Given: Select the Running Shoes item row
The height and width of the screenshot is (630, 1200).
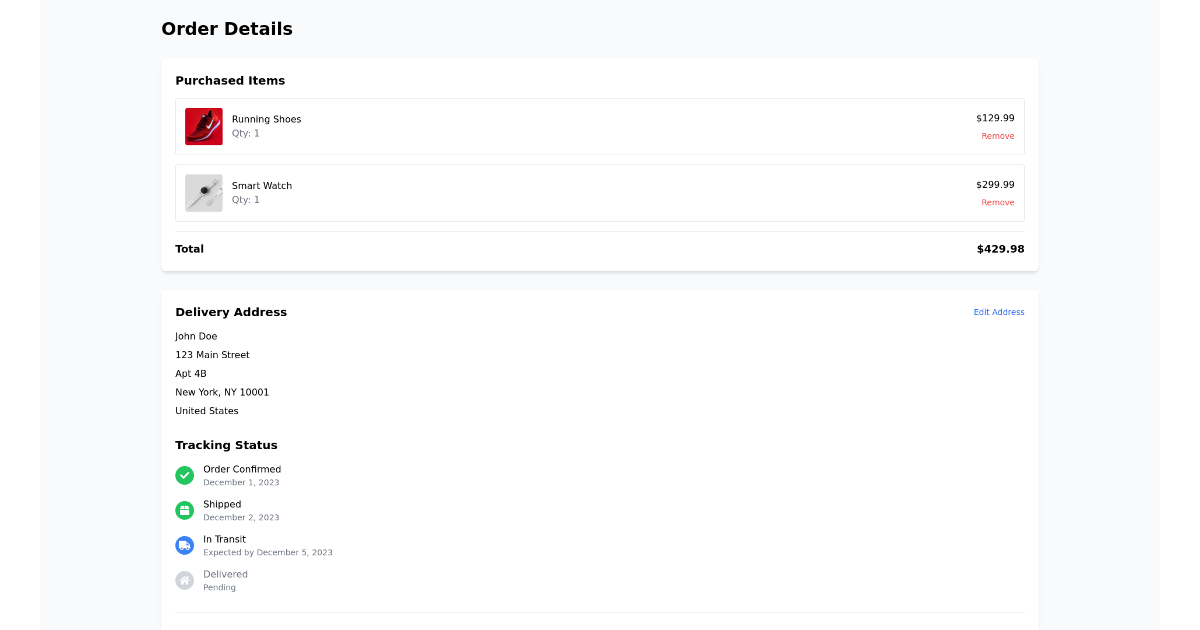Looking at the screenshot, I should pyautogui.click(x=600, y=127).
